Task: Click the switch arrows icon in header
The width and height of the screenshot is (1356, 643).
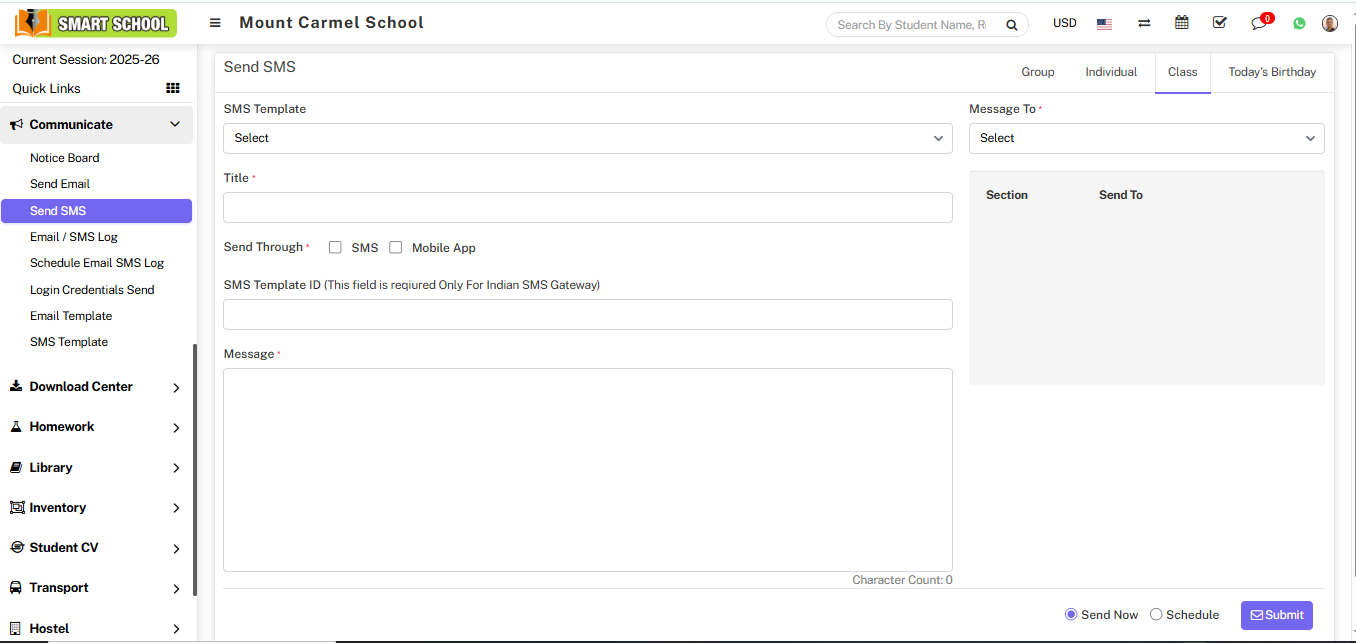Action: (x=1144, y=24)
